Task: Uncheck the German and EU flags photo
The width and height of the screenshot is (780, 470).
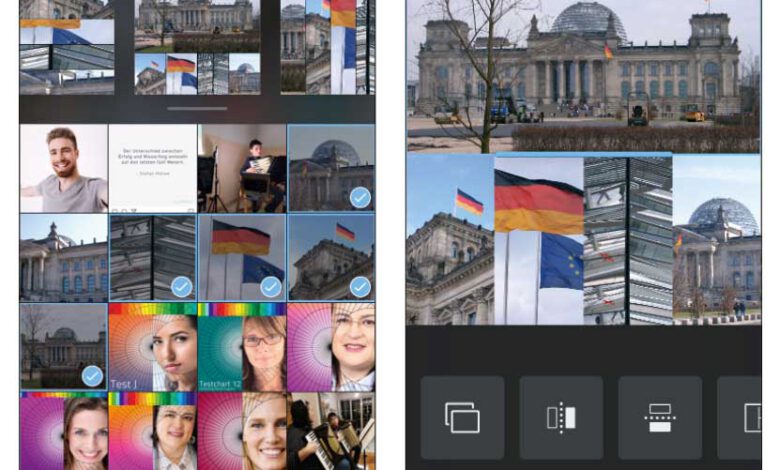Action: click(x=271, y=287)
